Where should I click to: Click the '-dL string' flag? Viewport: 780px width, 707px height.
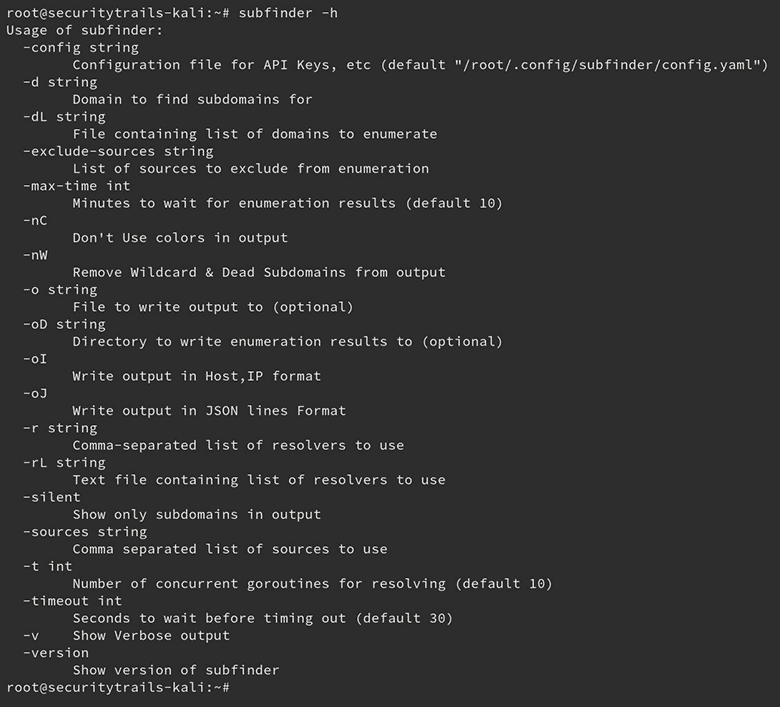pyautogui.click(x=64, y=117)
